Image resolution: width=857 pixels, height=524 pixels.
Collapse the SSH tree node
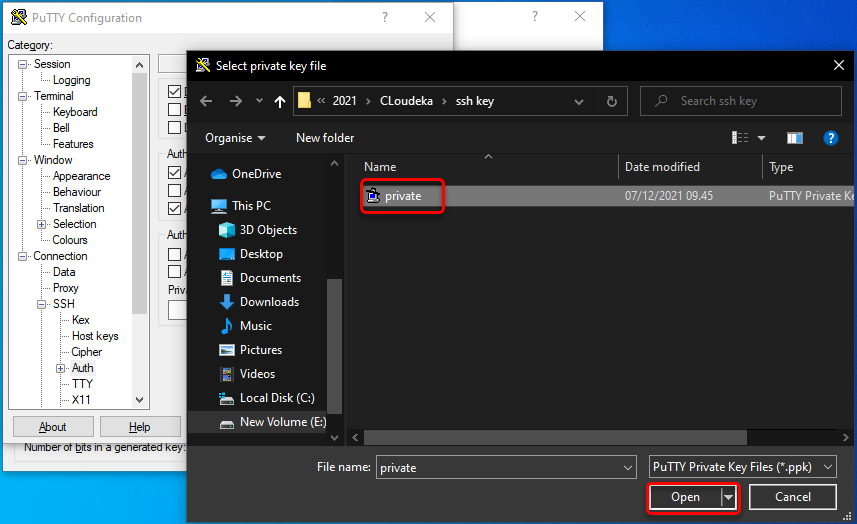pyautogui.click(x=42, y=304)
